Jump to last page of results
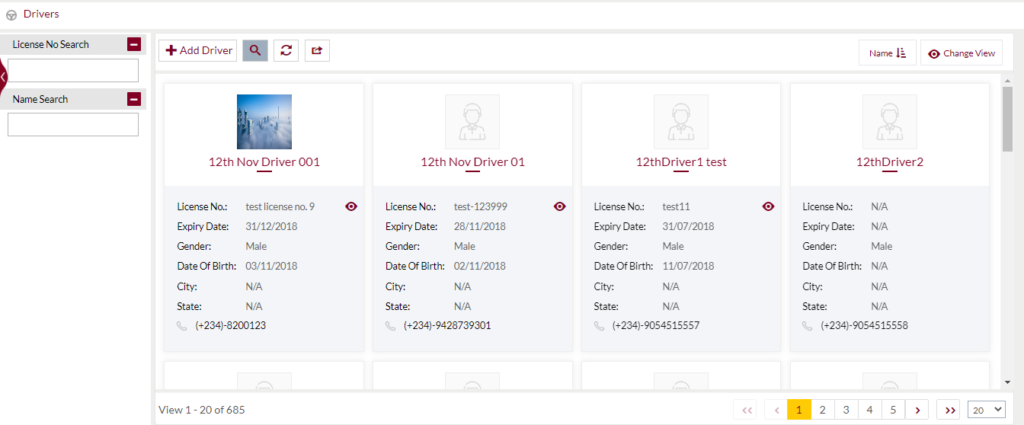The width and height of the screenshot is (1024, 425). 950,410
